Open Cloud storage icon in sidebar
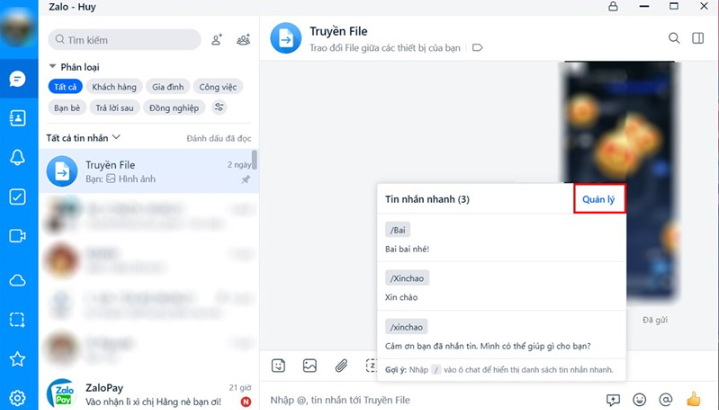719x410 pixels. [17, 280]
